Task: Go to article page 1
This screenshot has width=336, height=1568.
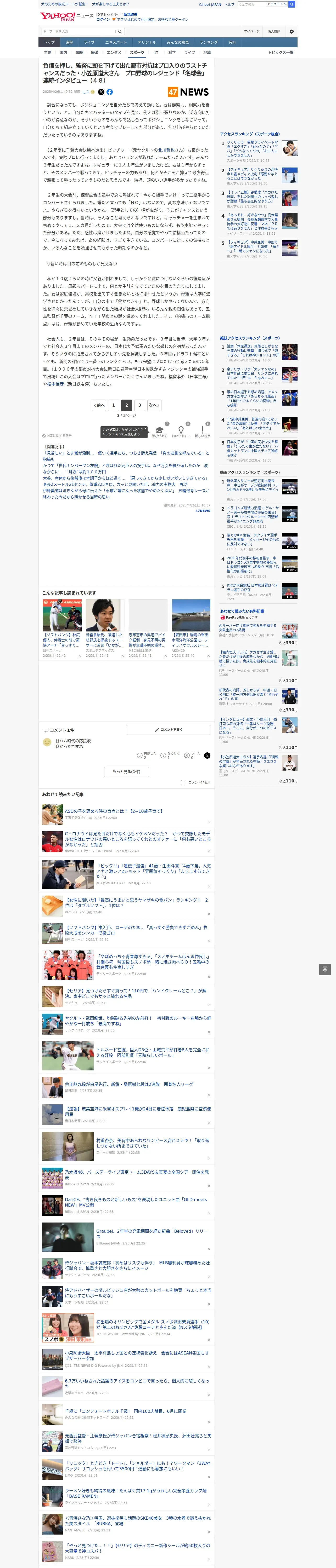Action: (113, 405)
